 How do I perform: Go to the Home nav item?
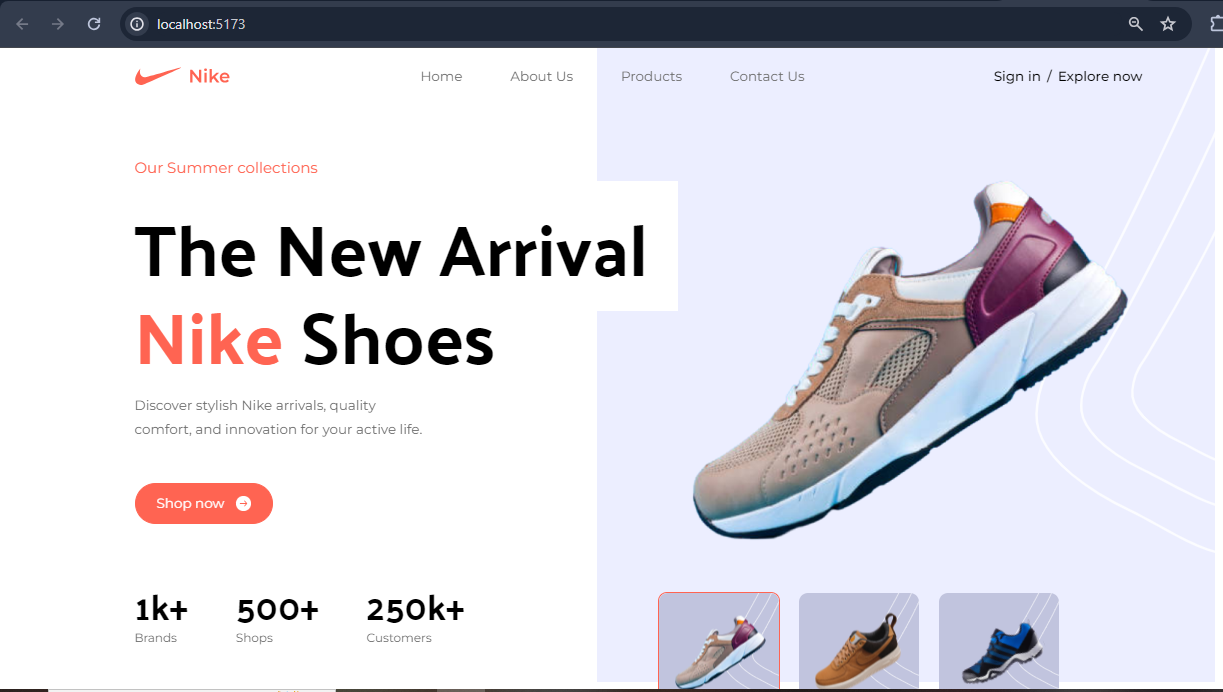click(441, 76)
